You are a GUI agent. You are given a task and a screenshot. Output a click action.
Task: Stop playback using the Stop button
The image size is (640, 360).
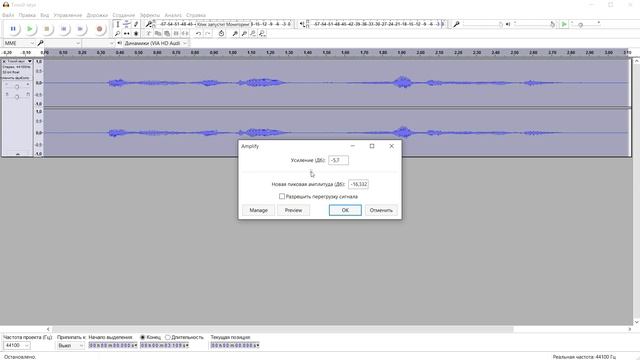pyautogui.click(x=47, y=29)
